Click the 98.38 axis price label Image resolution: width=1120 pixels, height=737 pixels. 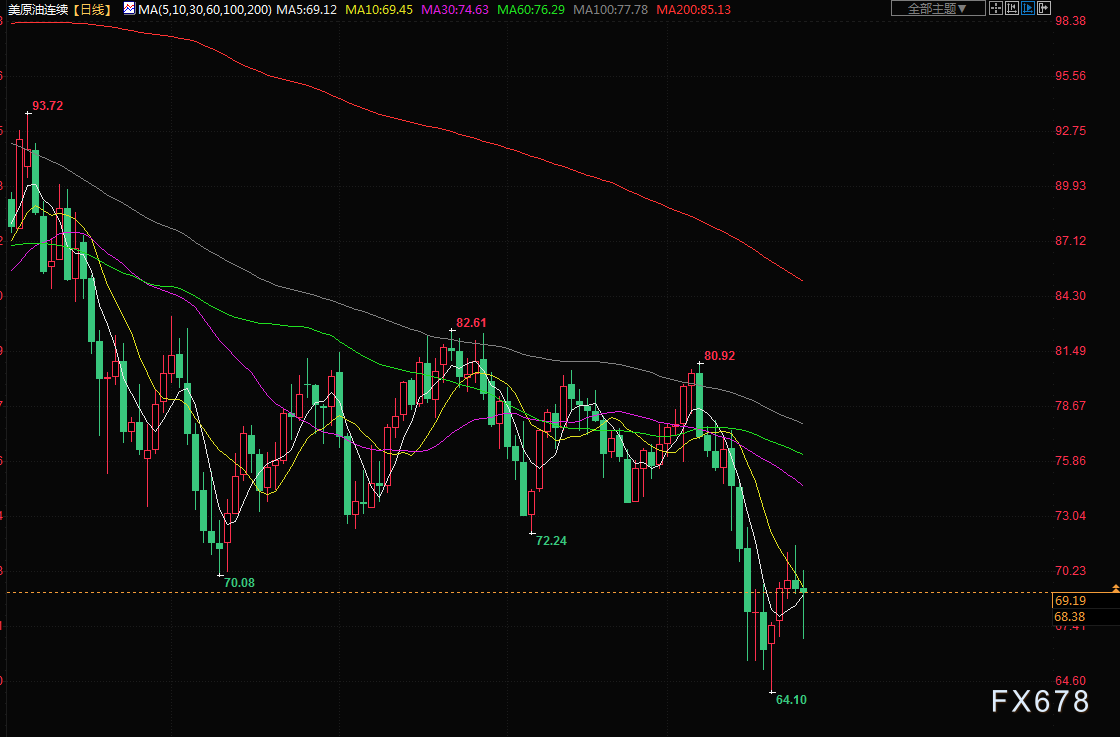1070,21
